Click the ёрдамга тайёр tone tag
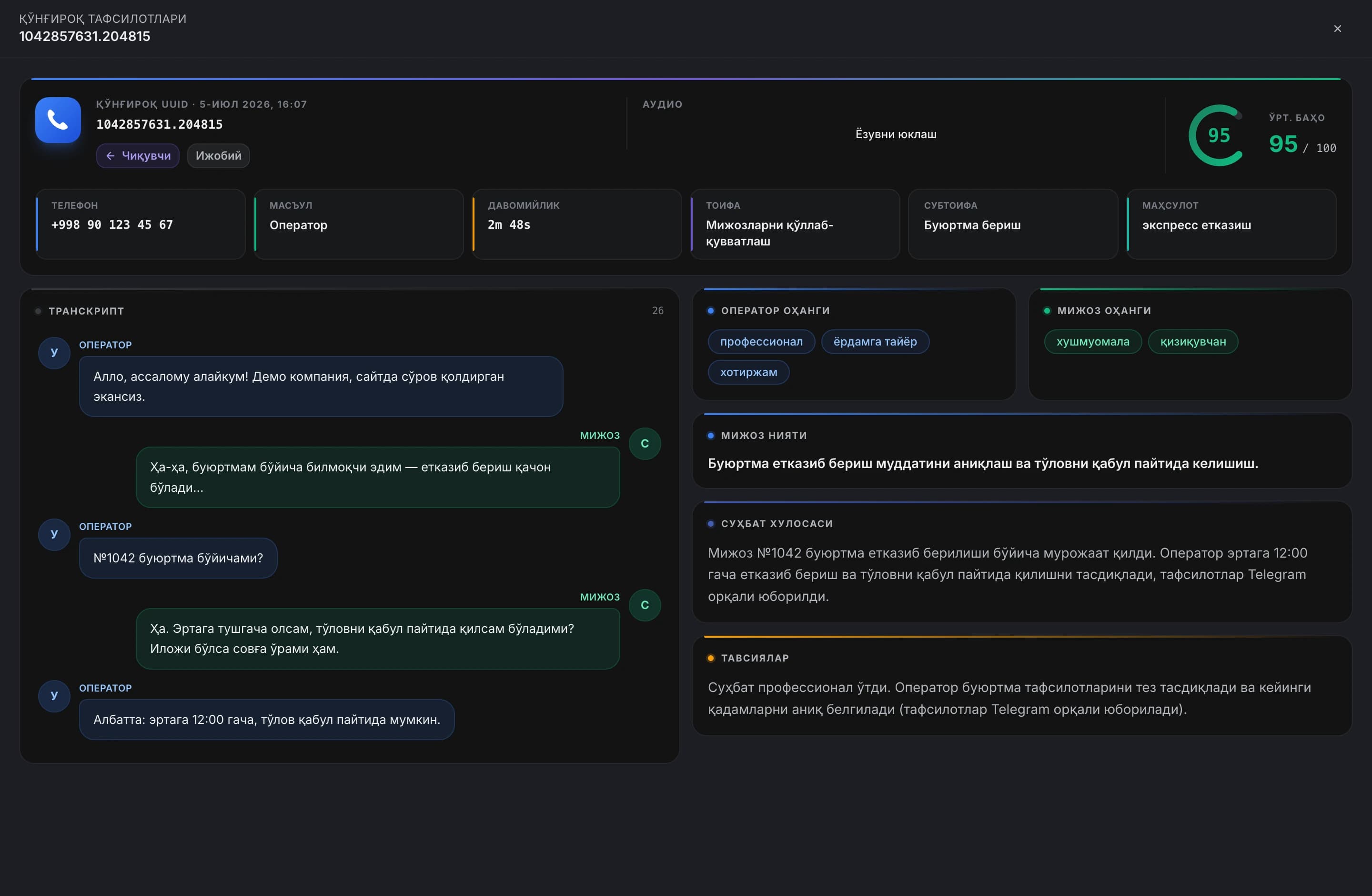Image resolution: width=1372 pixels, height=896 pixels. [875, 342]
